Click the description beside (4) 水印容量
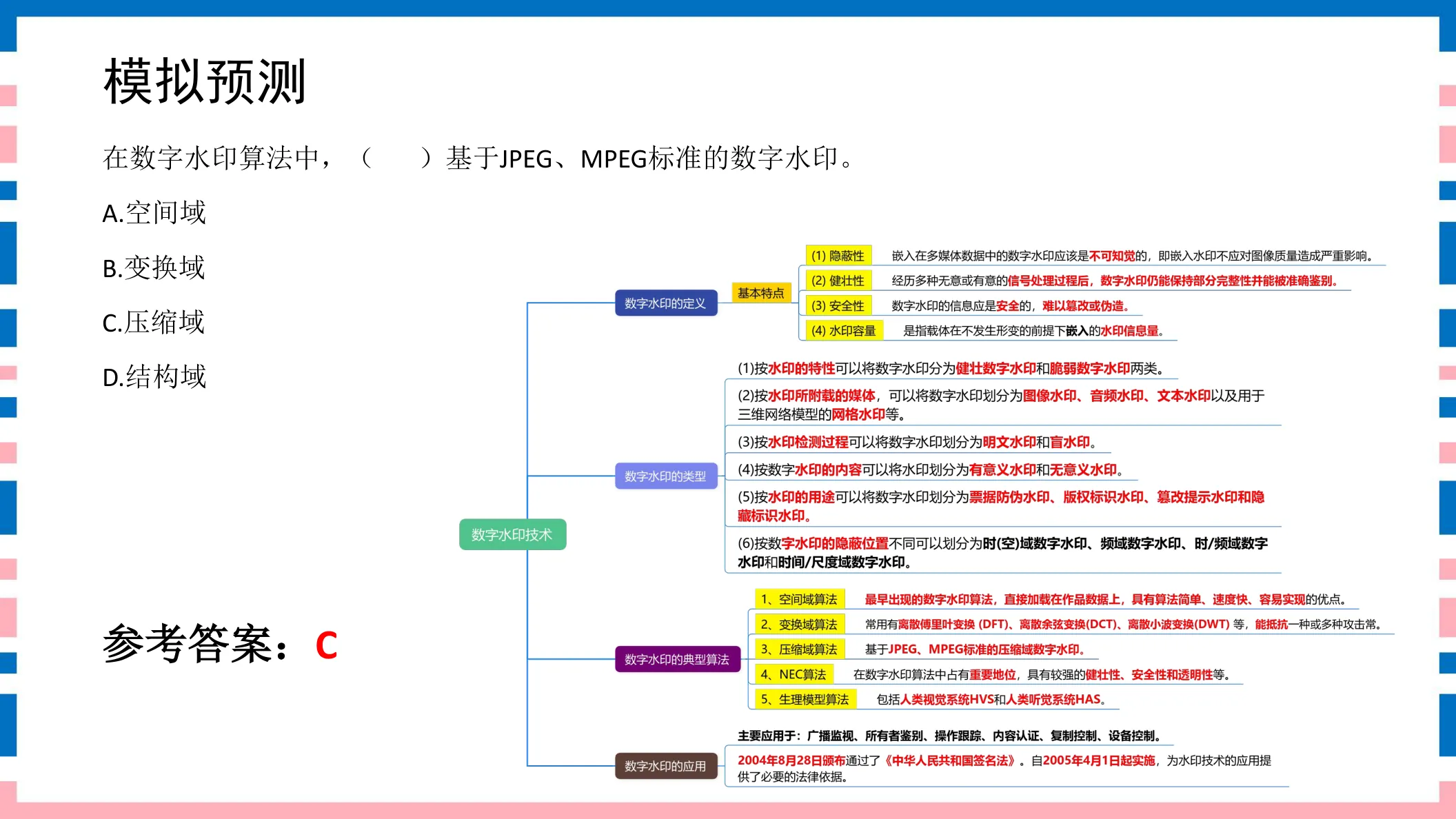The image size is (1456, 819). click(x=1034, y=330)
